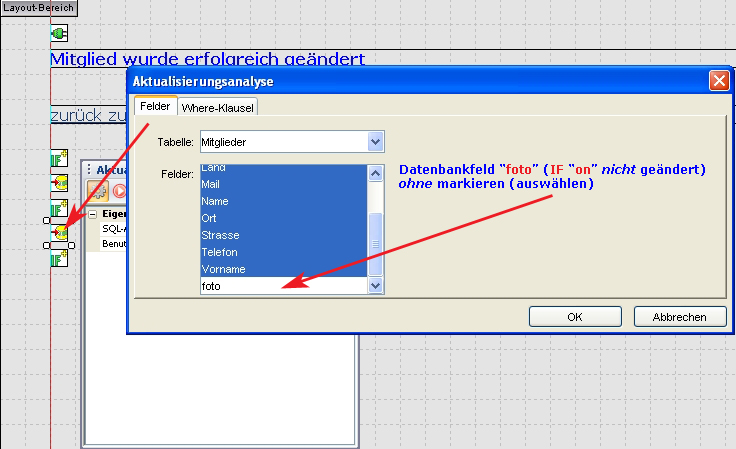736x449 pixels.
Task: Close the Aktualisierungsanalyse dialog
Action: tap(717, 81)
